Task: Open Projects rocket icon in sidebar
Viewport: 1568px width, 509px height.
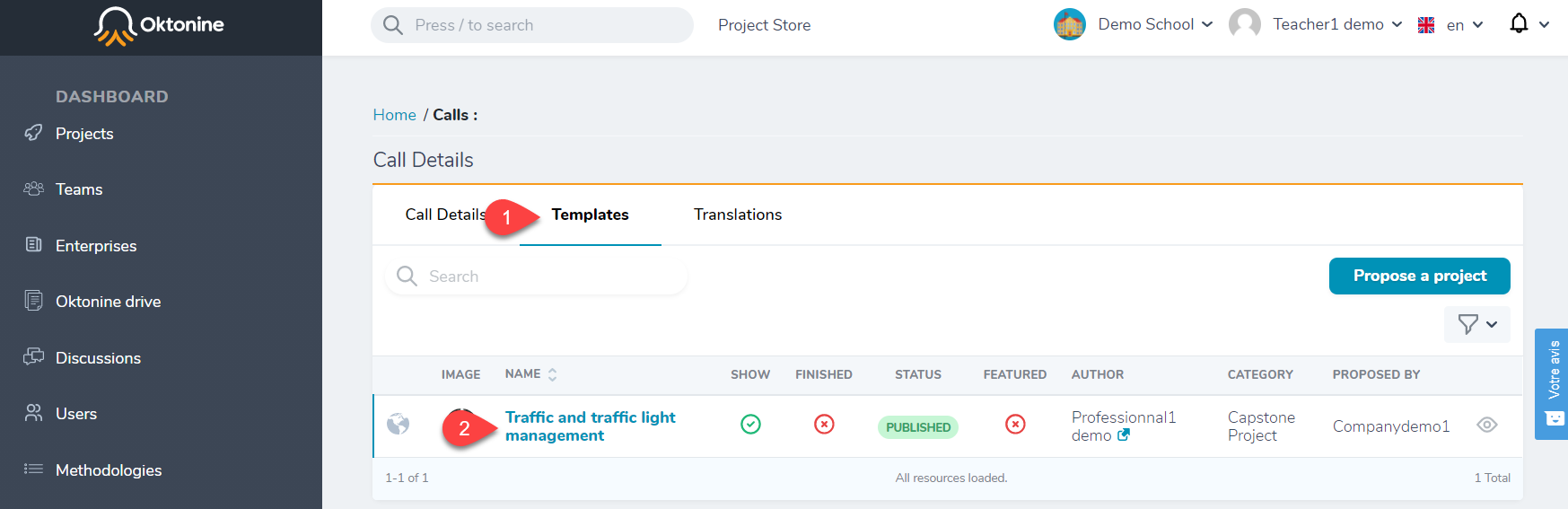Action: click(33, 133)
